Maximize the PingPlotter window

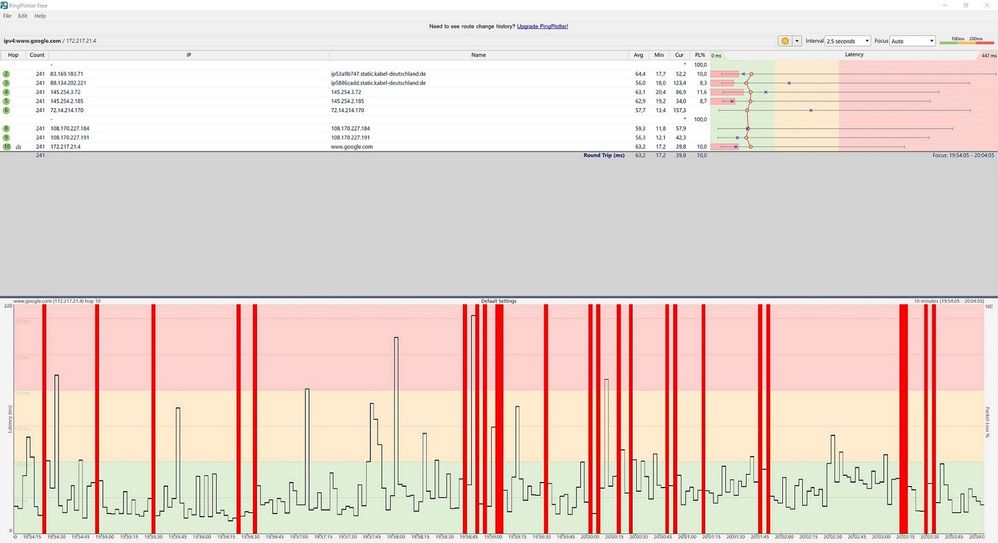click(966, 5)
